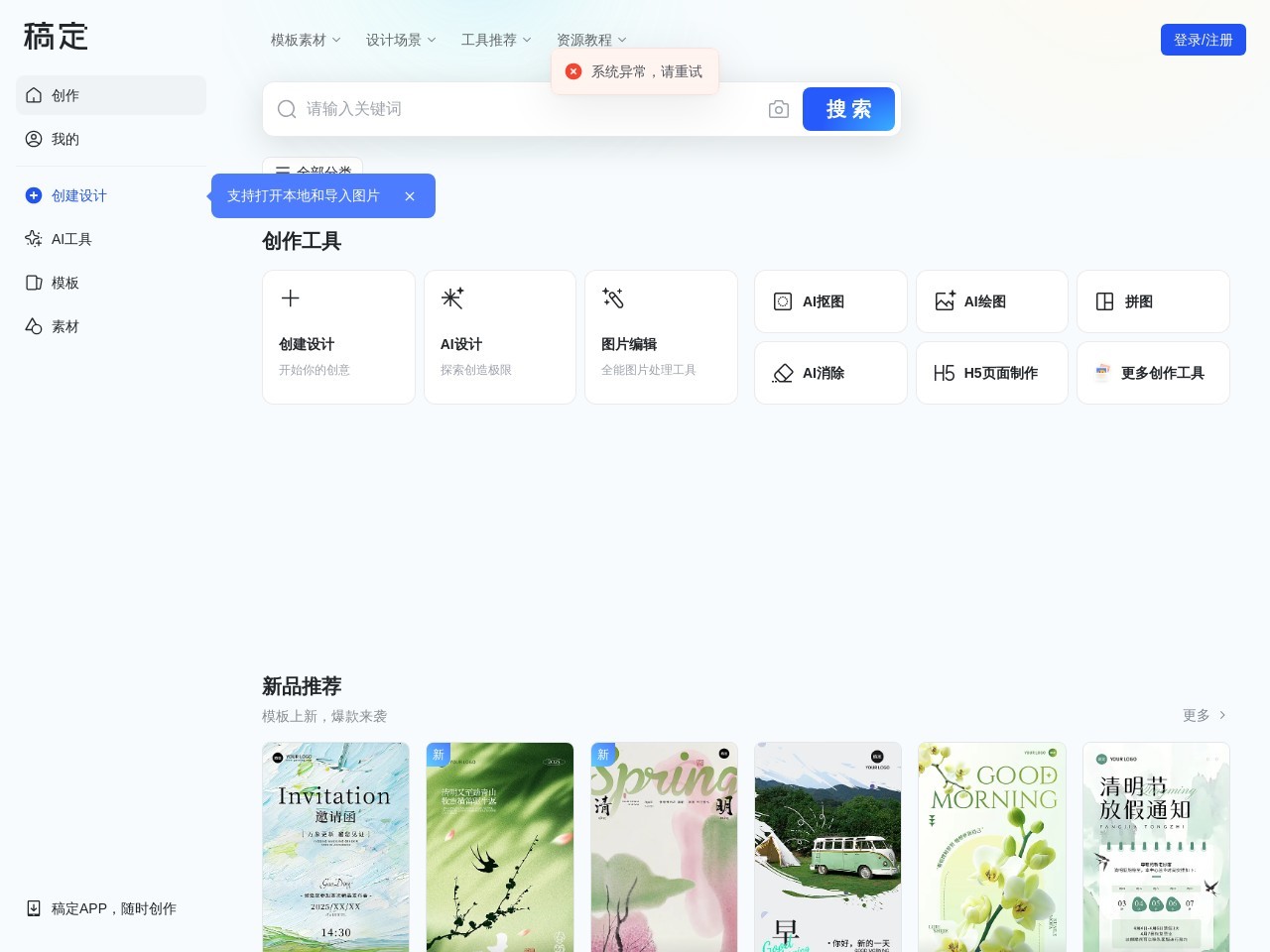Open the green van camping template thumbnail

(827, 847)
